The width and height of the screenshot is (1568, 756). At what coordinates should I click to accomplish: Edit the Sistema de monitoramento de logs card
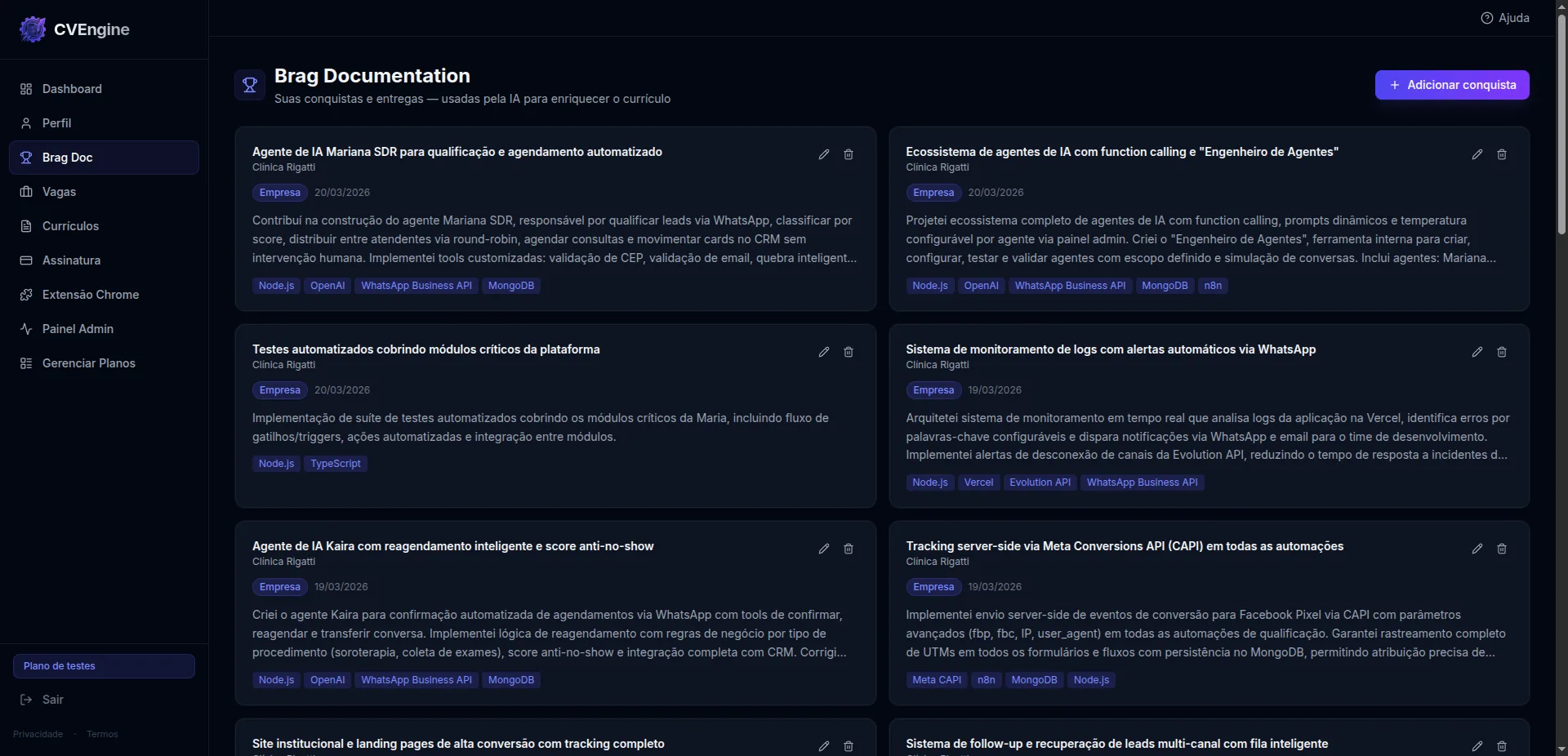coord(1477,352)
